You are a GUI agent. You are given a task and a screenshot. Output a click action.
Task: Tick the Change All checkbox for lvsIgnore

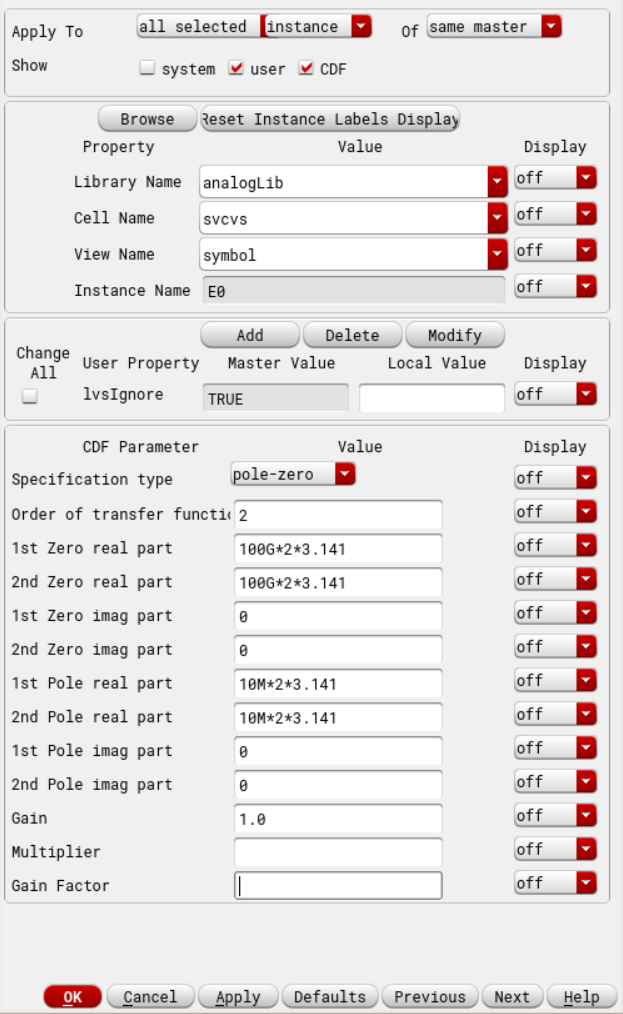(x=30, y=396)
